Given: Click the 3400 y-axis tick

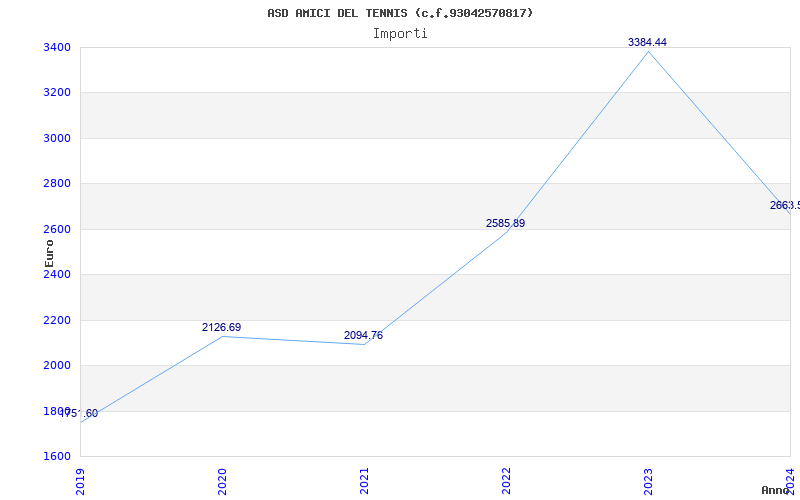Looking at the screenshot, I should click(57, 48).
